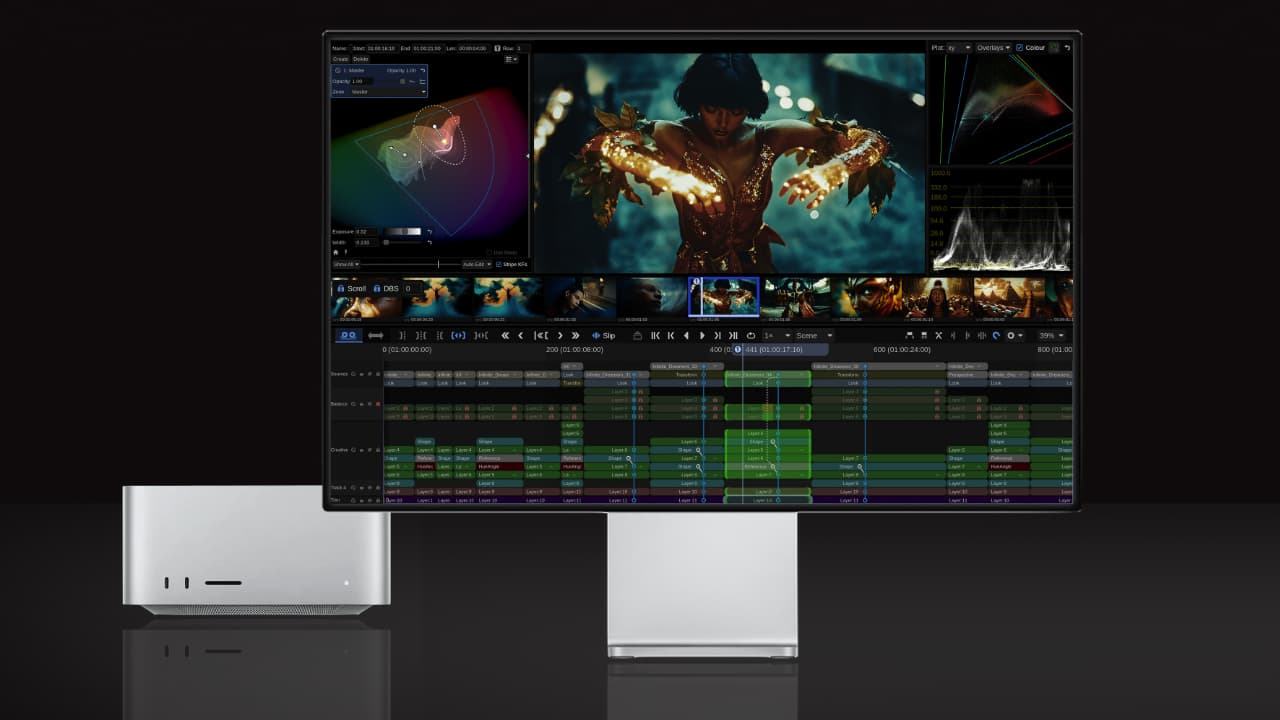Toggle the Colour overlay checkbox

tap(1019, 47)
